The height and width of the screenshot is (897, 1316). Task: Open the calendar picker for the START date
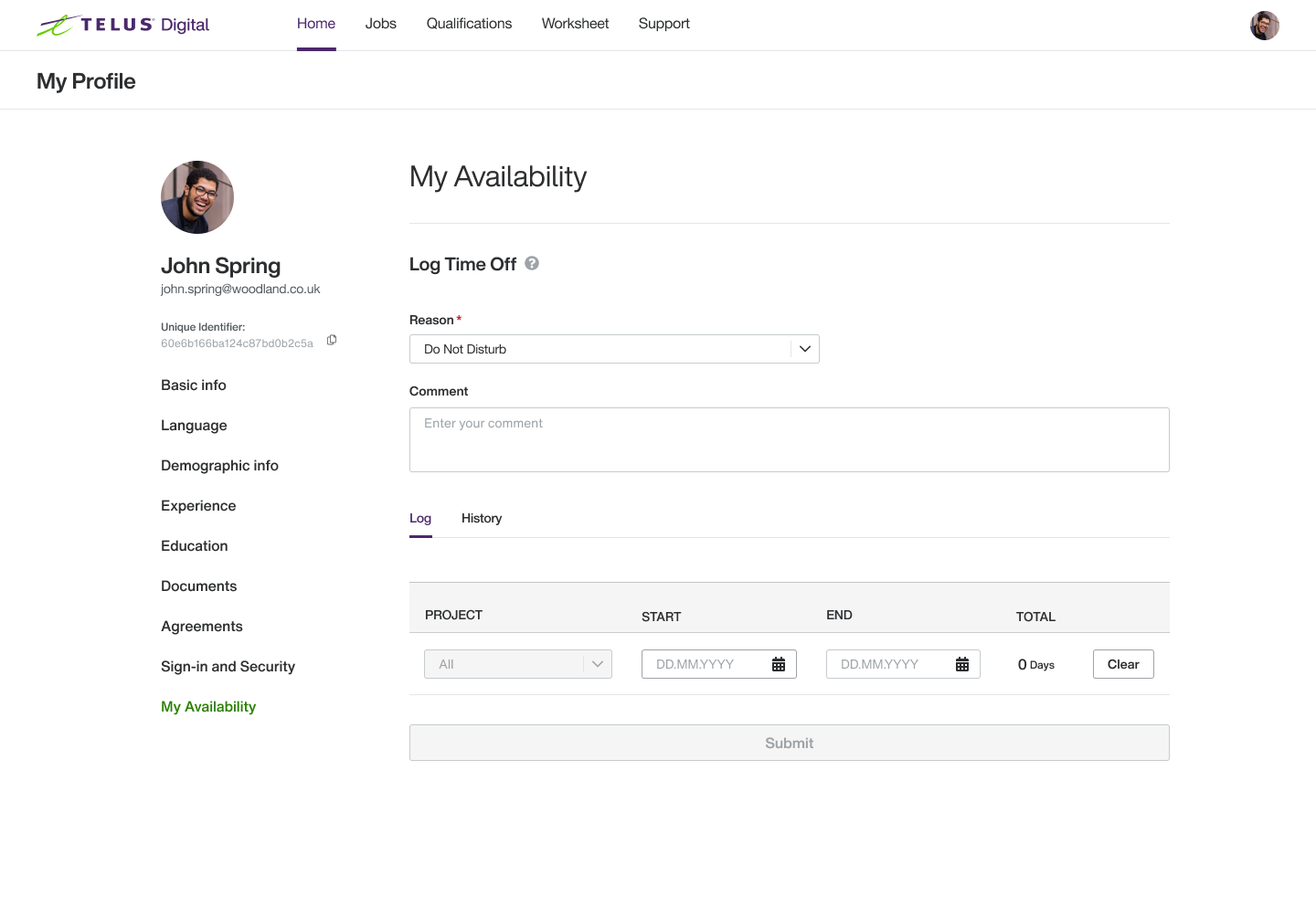778,664
